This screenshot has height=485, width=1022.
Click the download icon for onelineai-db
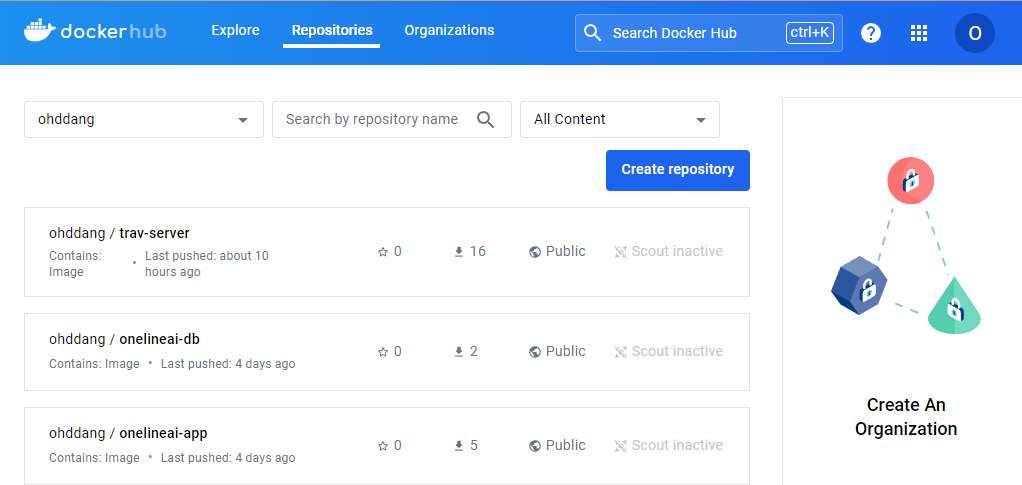click(459, 352)
